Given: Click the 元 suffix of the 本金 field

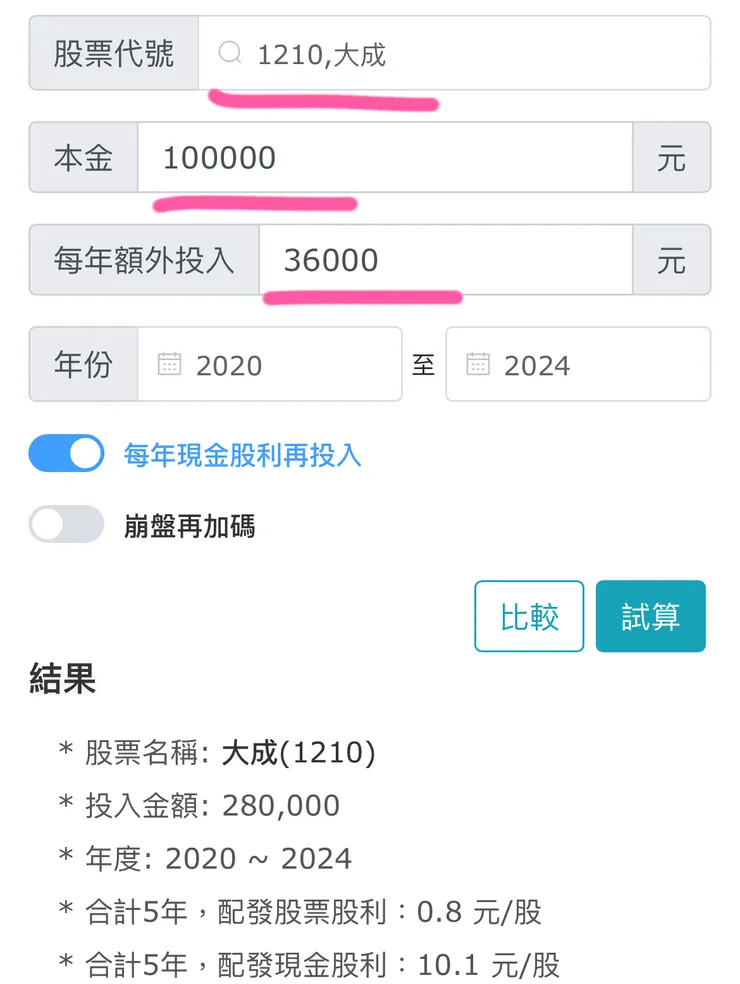Looking at the screenshot, I should (x=671, y=158).
